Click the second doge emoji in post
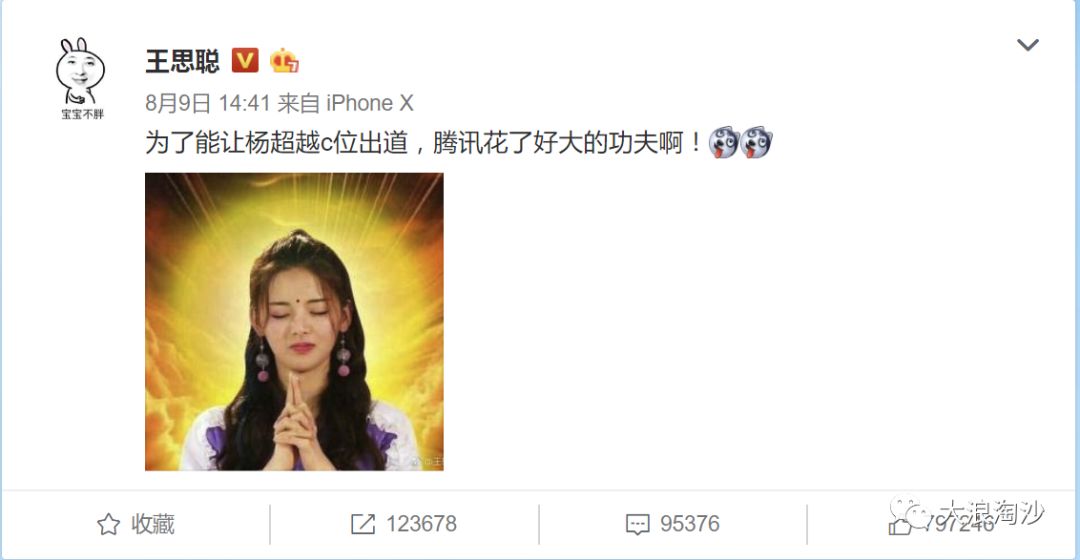1080x560 pixels. click(x=756, y=143)
